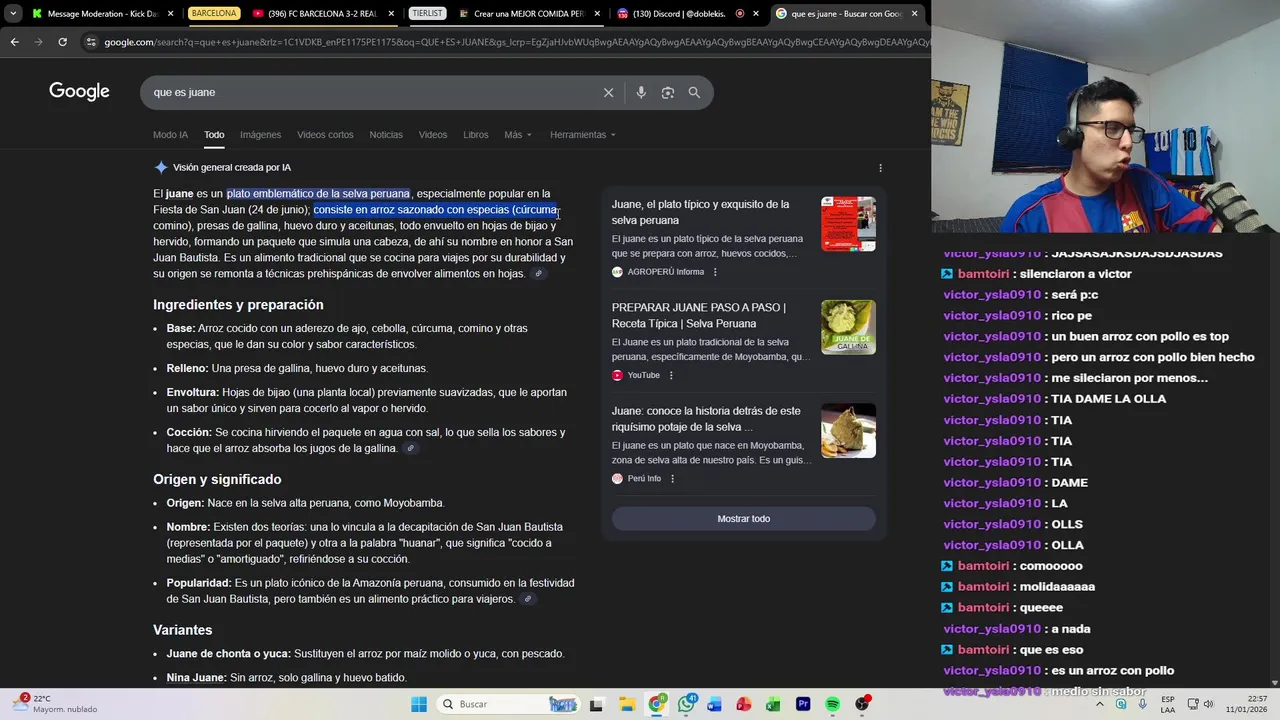The width and height of the screenshot is (1280, 720).
Task: Close the Message Moderation tab
Action: coord(170,14)
